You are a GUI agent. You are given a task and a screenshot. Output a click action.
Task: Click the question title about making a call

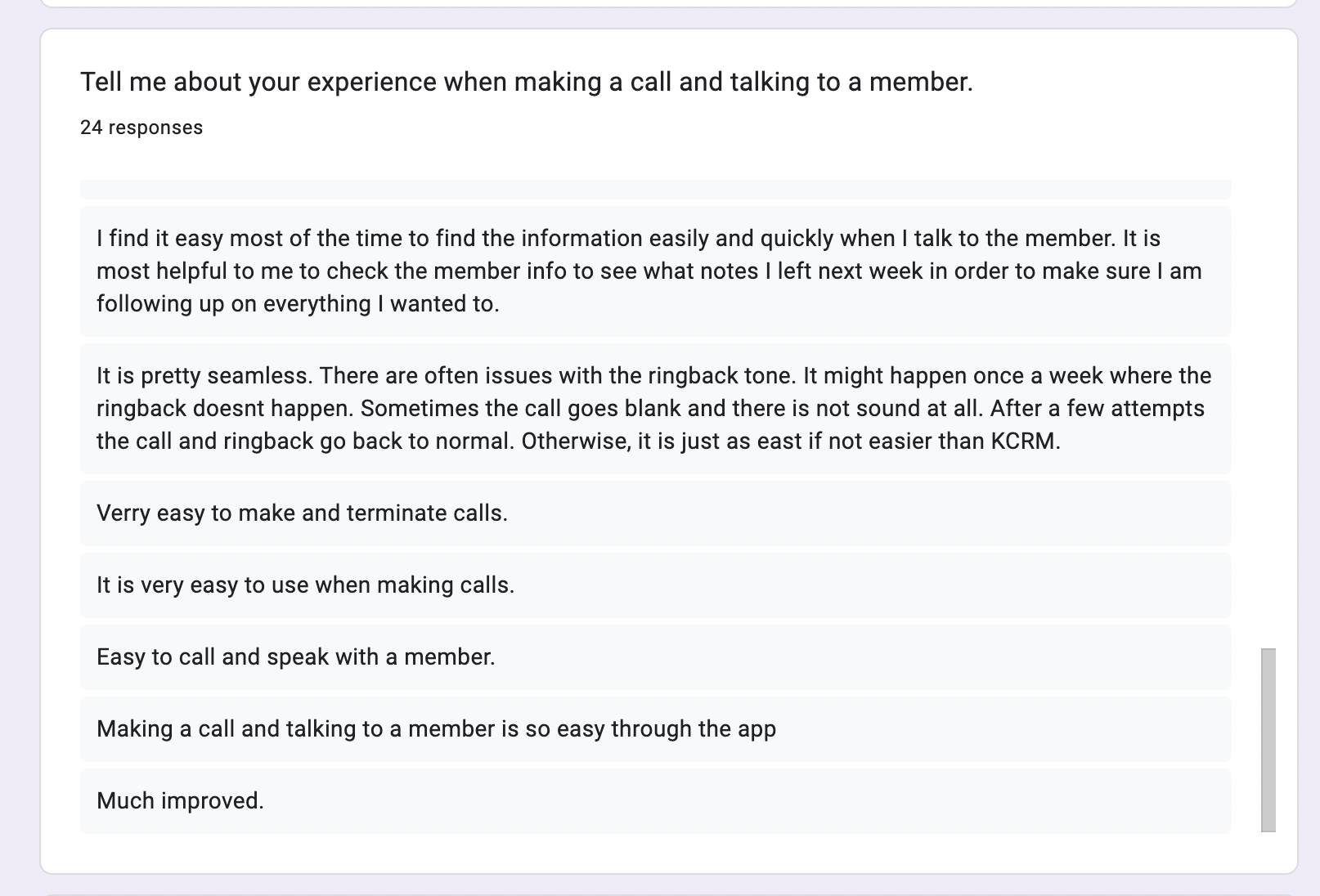527,82
